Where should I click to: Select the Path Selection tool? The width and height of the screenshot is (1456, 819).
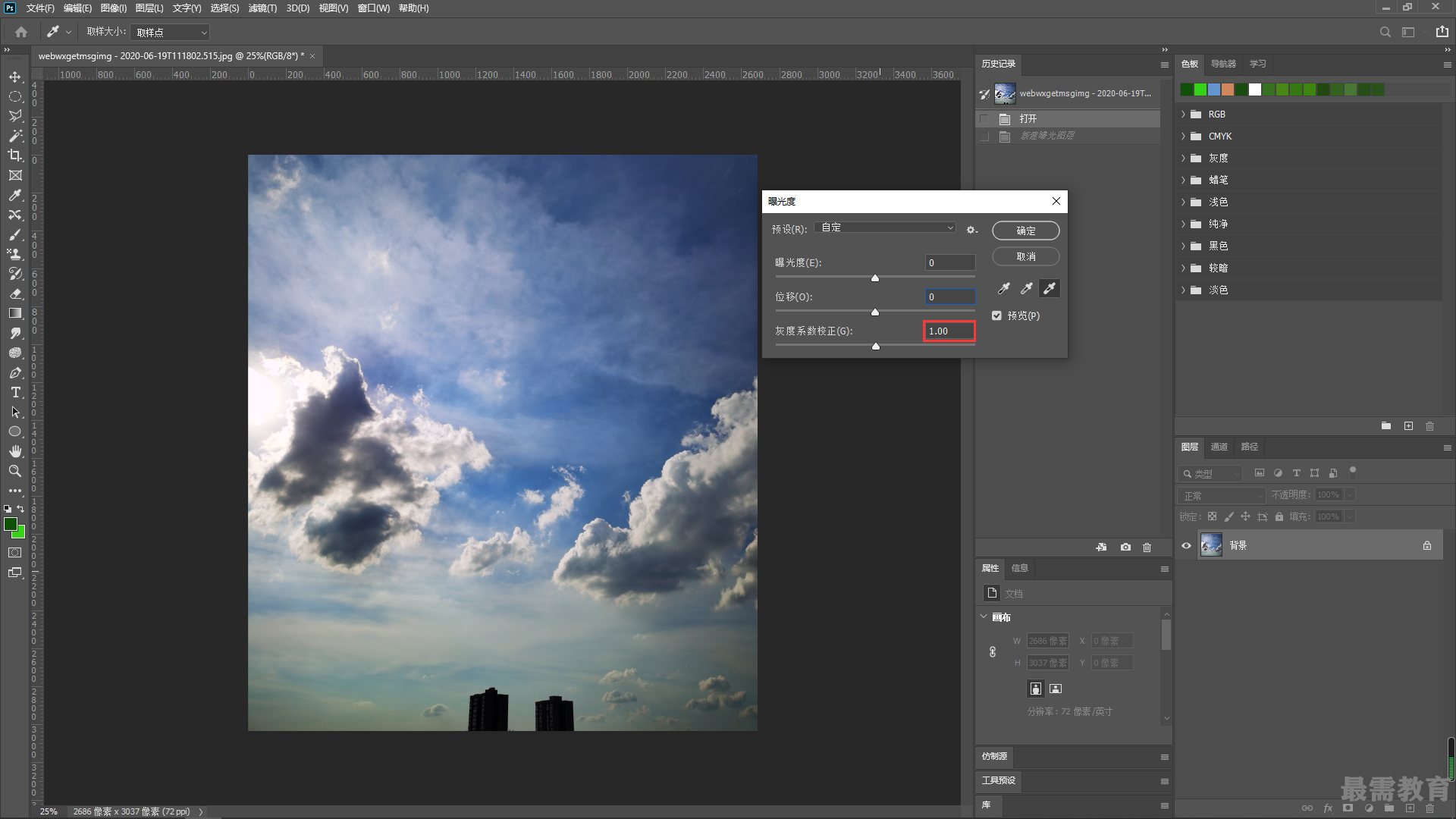coord(15,412)
